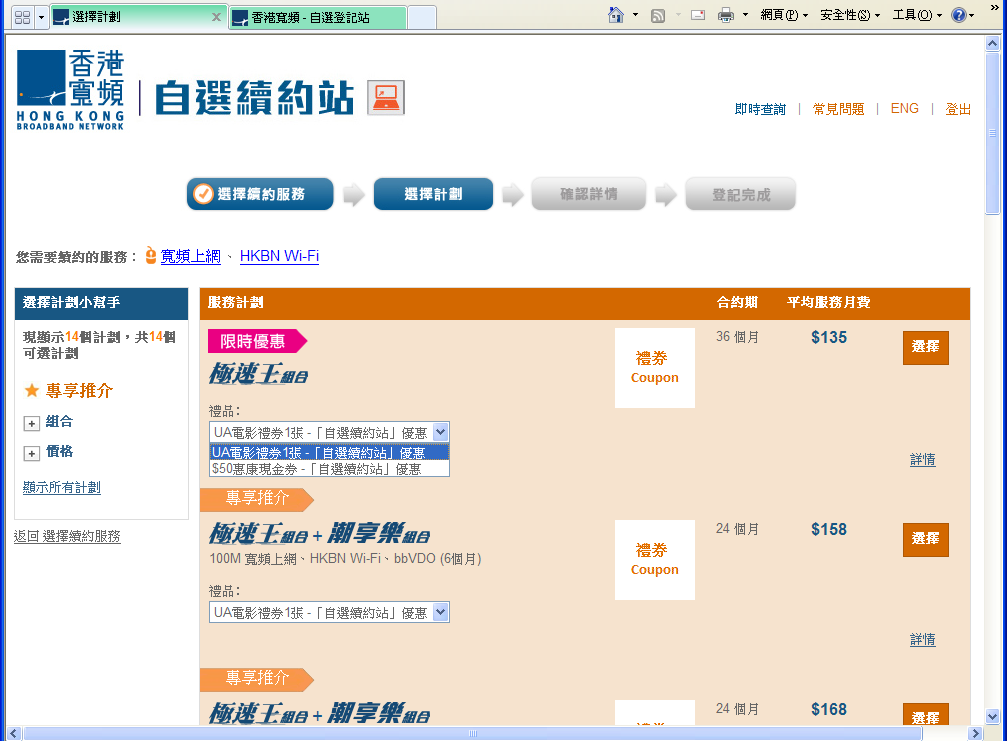Switch to the 香港寬頻 - 自選登記站 tab
The height and width of the screenshot is (741, 1007).
tap(318, 17)
